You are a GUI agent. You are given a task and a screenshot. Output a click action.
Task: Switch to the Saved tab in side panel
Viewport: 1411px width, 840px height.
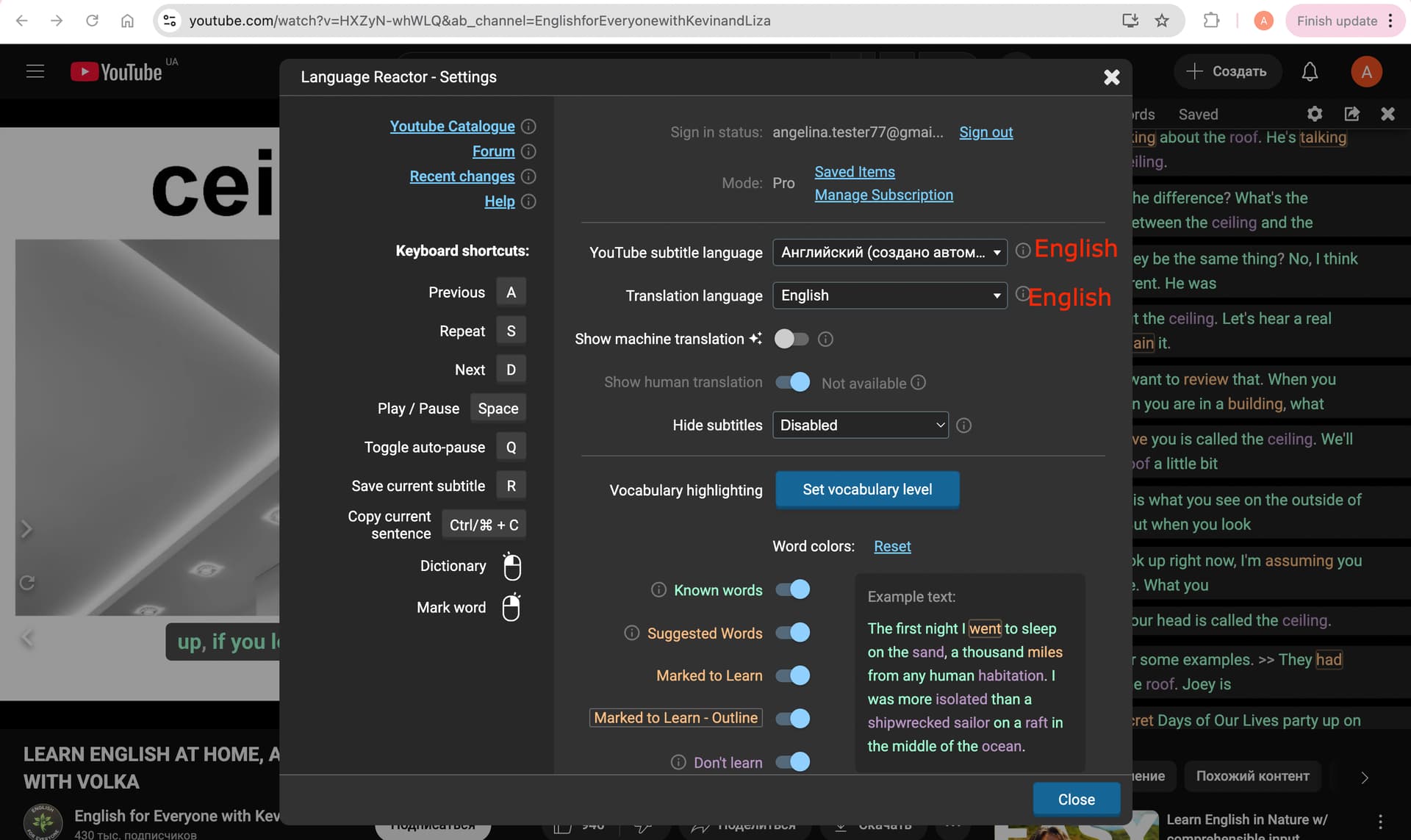point(1198,115)
